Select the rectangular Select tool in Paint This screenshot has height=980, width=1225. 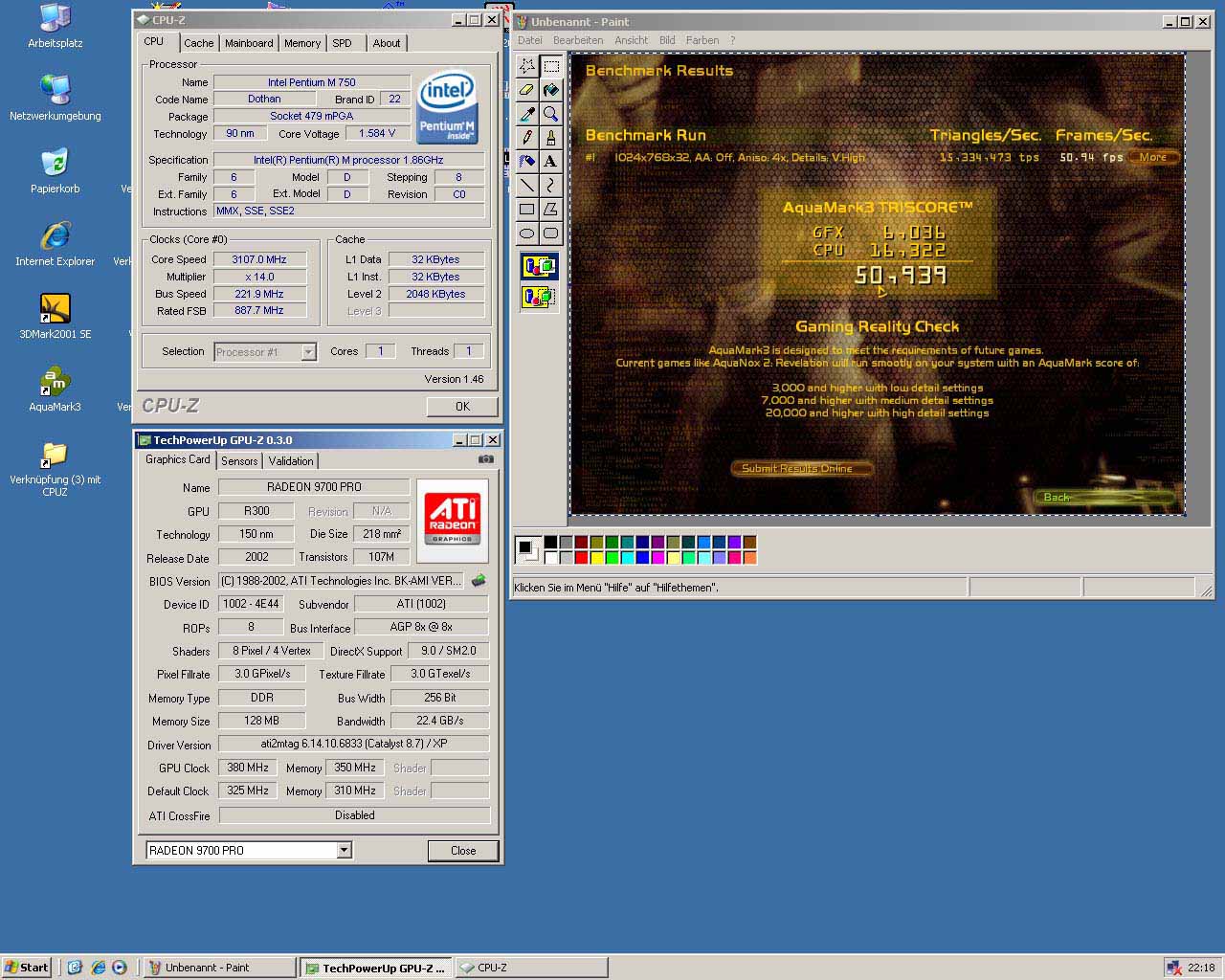pos(551,66)
